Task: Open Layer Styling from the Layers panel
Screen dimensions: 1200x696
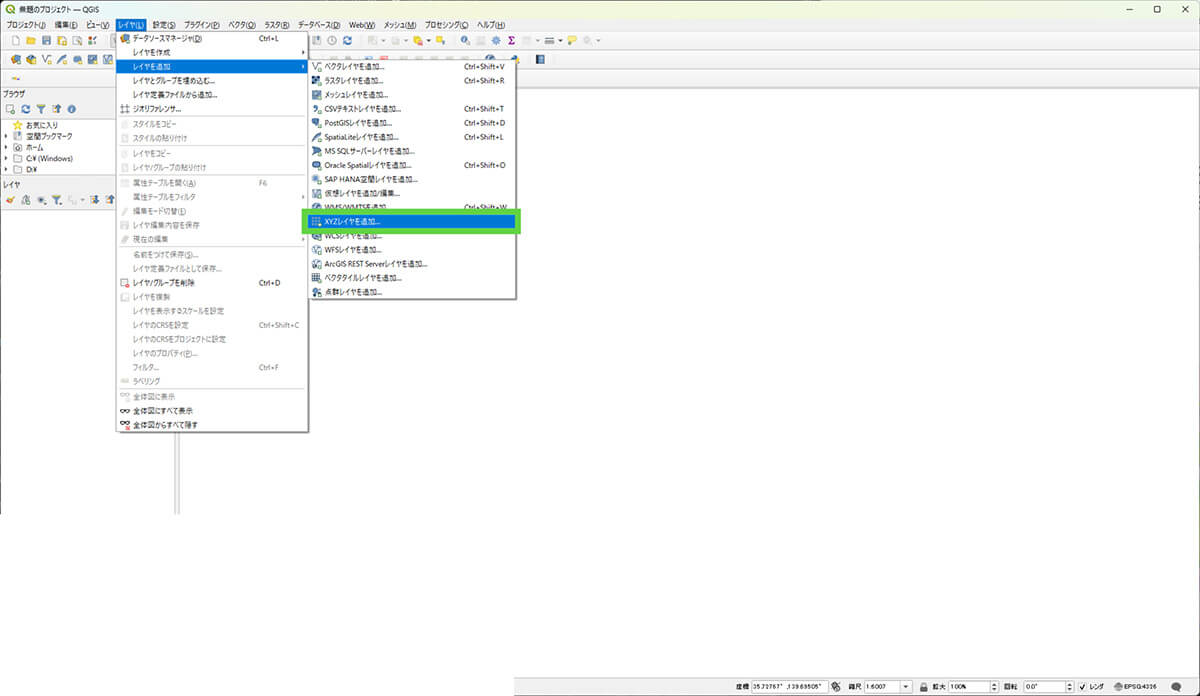Action: click(10, 200)
